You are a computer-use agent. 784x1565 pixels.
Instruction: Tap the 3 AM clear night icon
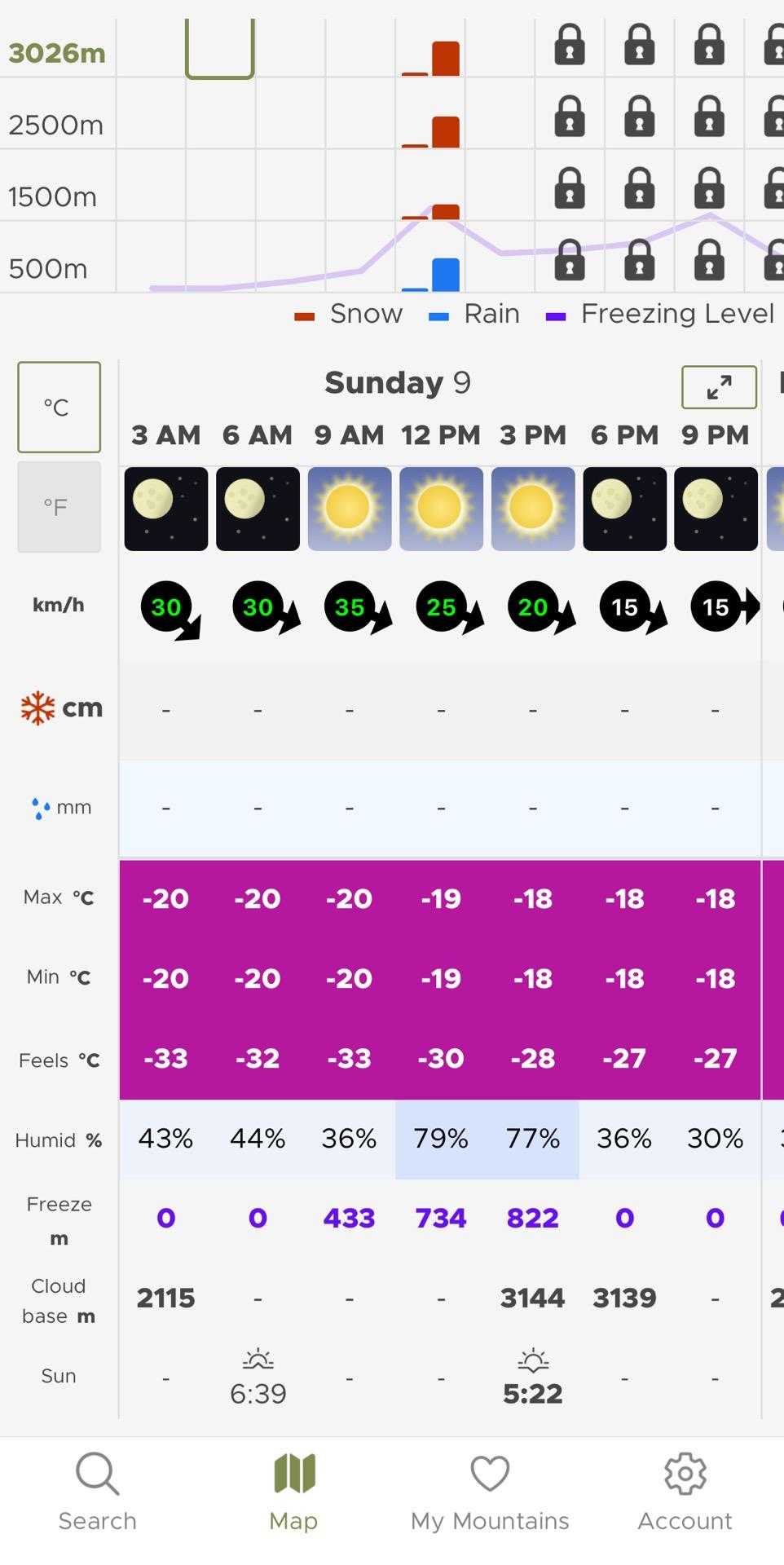[165, 509]
